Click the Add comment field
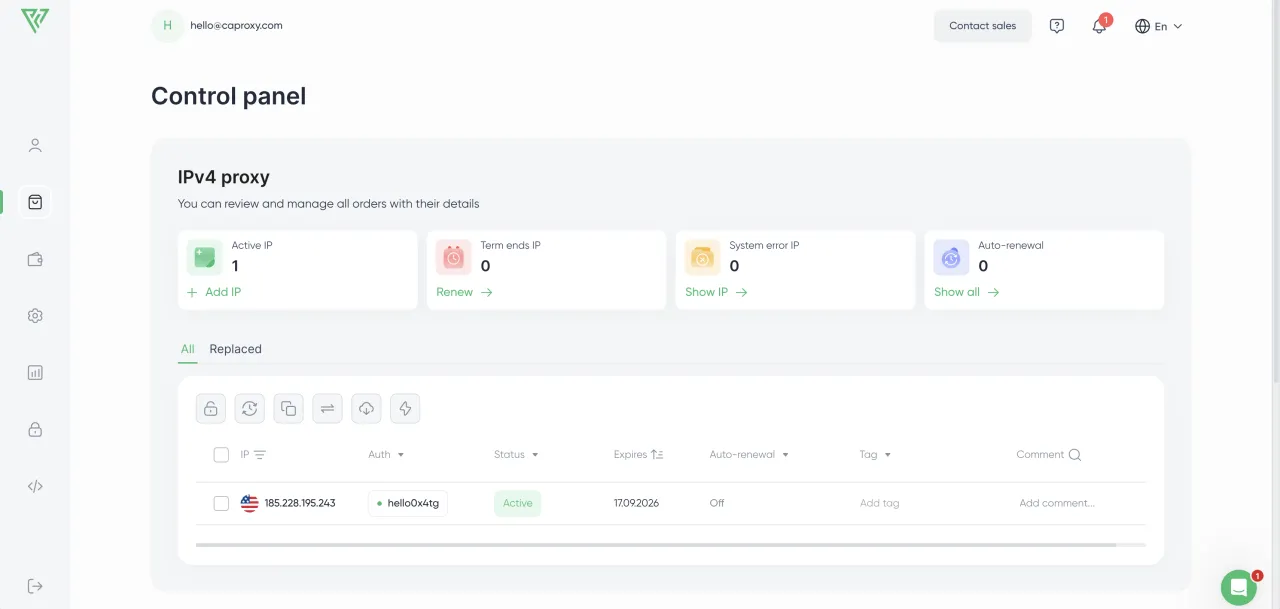Viewport: 1280px width, 609px height. [x=1057, y=503]
